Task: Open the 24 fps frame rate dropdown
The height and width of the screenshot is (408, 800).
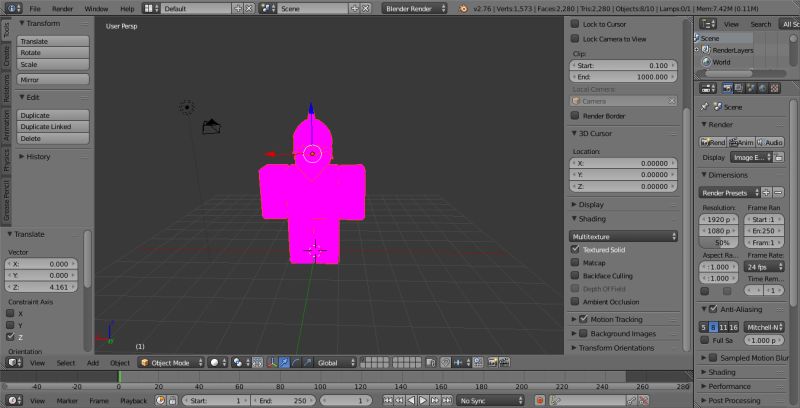Action: tap(764, 267)
